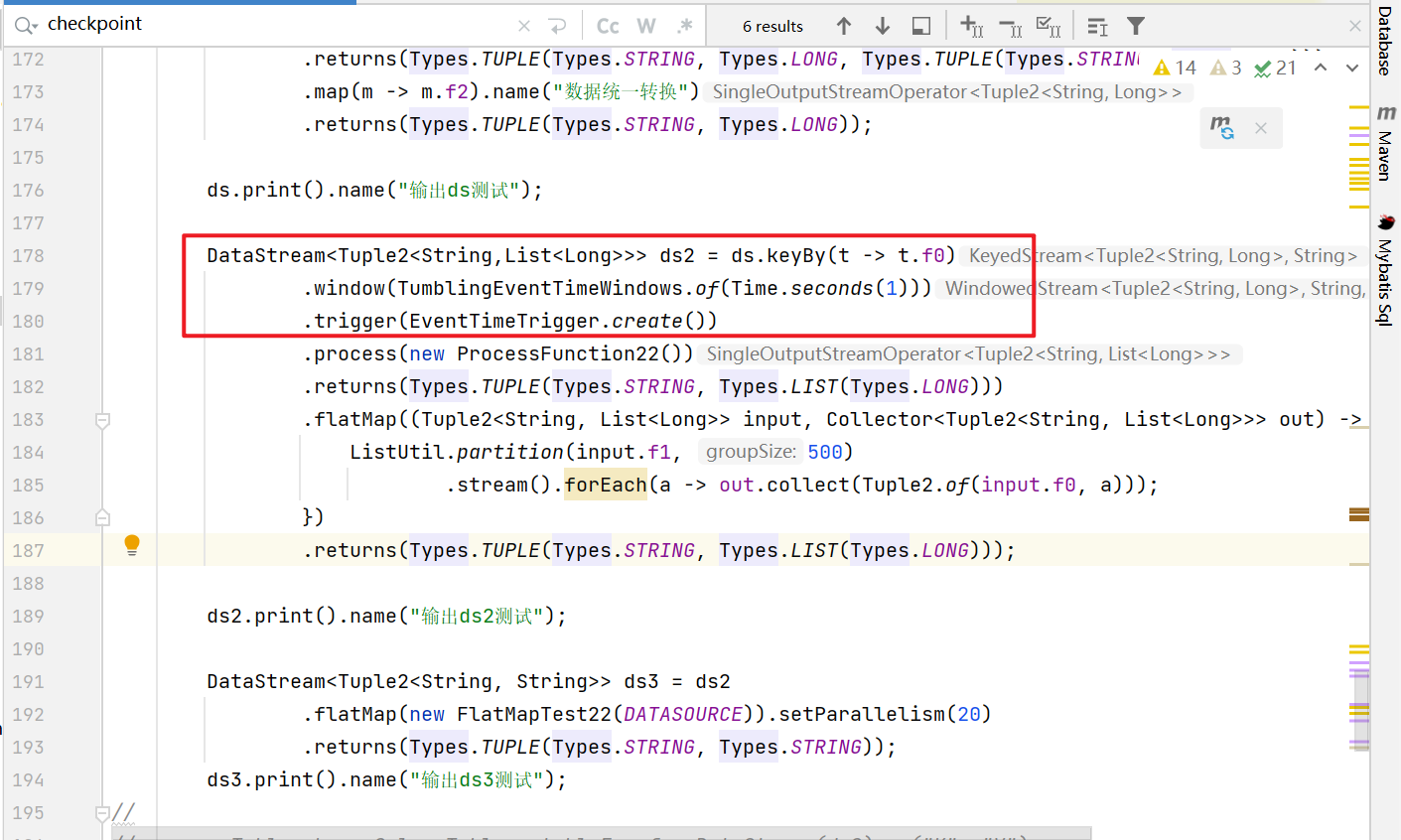Load Maven changes with the floating reload icon
Screen dimensions: 1401x840
point(1222,127)
